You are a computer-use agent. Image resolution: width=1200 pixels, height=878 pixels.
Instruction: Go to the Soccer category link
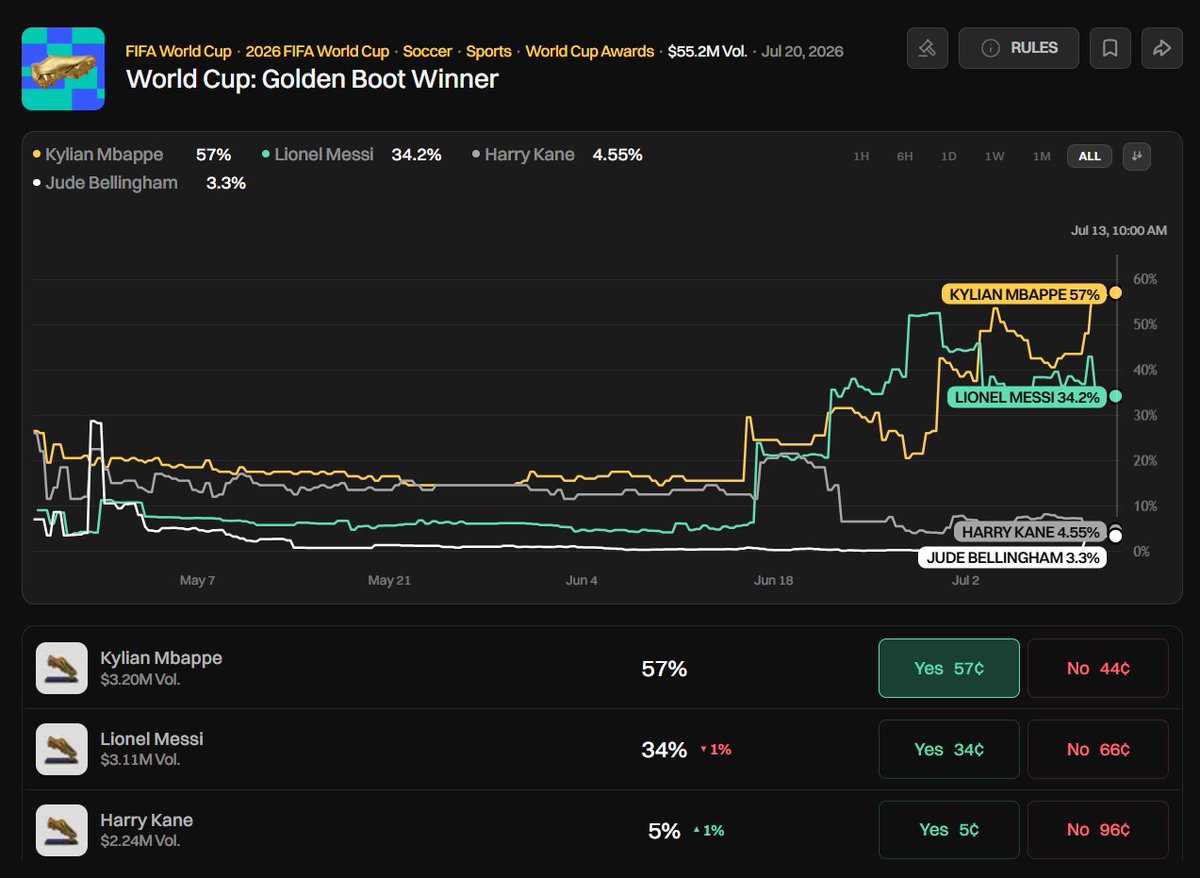427,51
